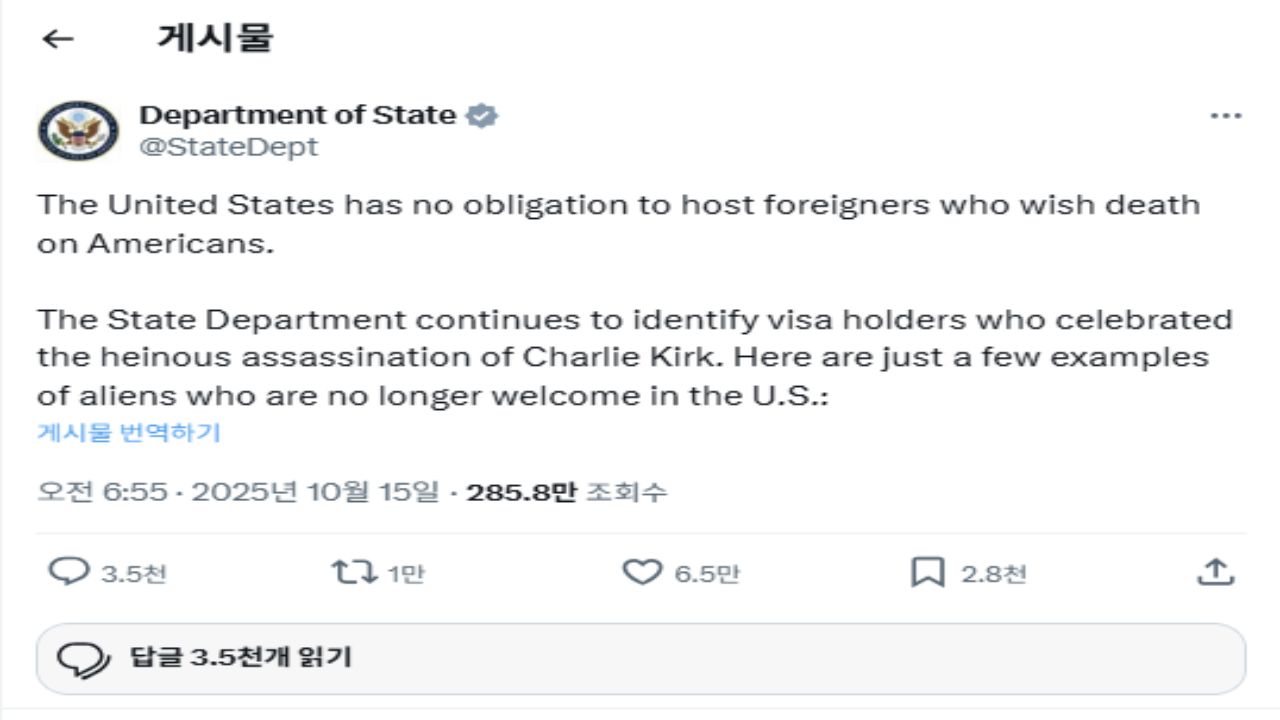Like the post with the heart icon
This screenshot has width=1280, height=720.
(641, 573)
